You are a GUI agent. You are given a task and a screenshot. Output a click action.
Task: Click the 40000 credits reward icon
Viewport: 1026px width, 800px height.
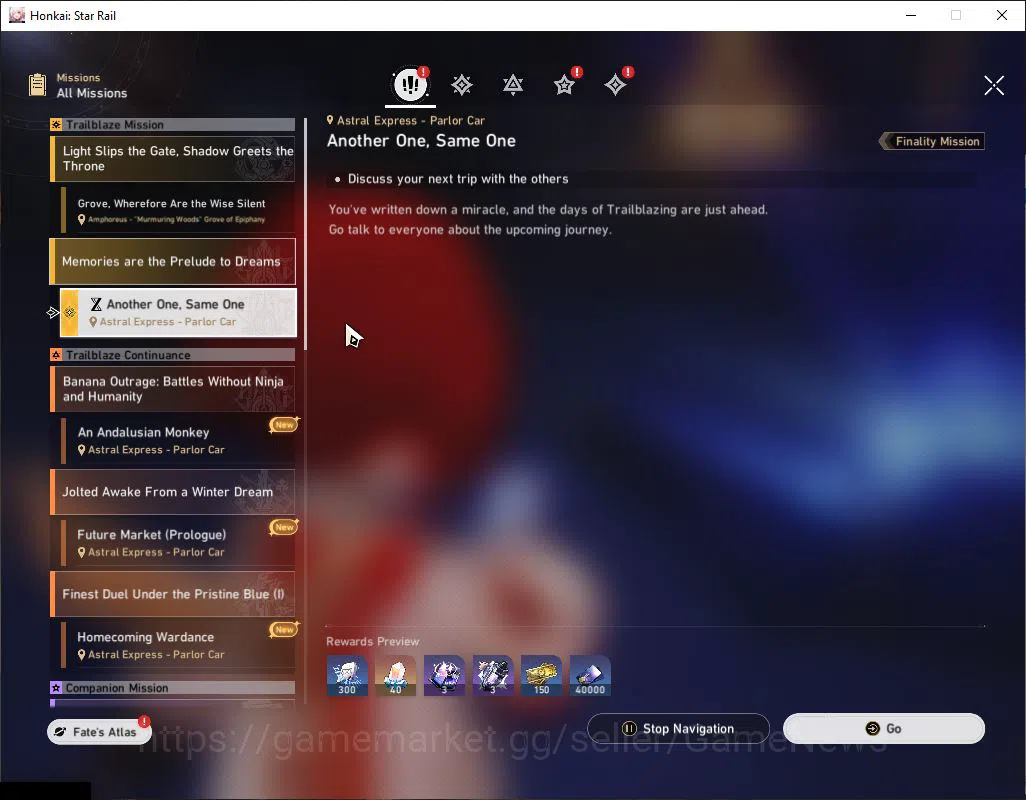pyautogui.click(x=590, y=675)
